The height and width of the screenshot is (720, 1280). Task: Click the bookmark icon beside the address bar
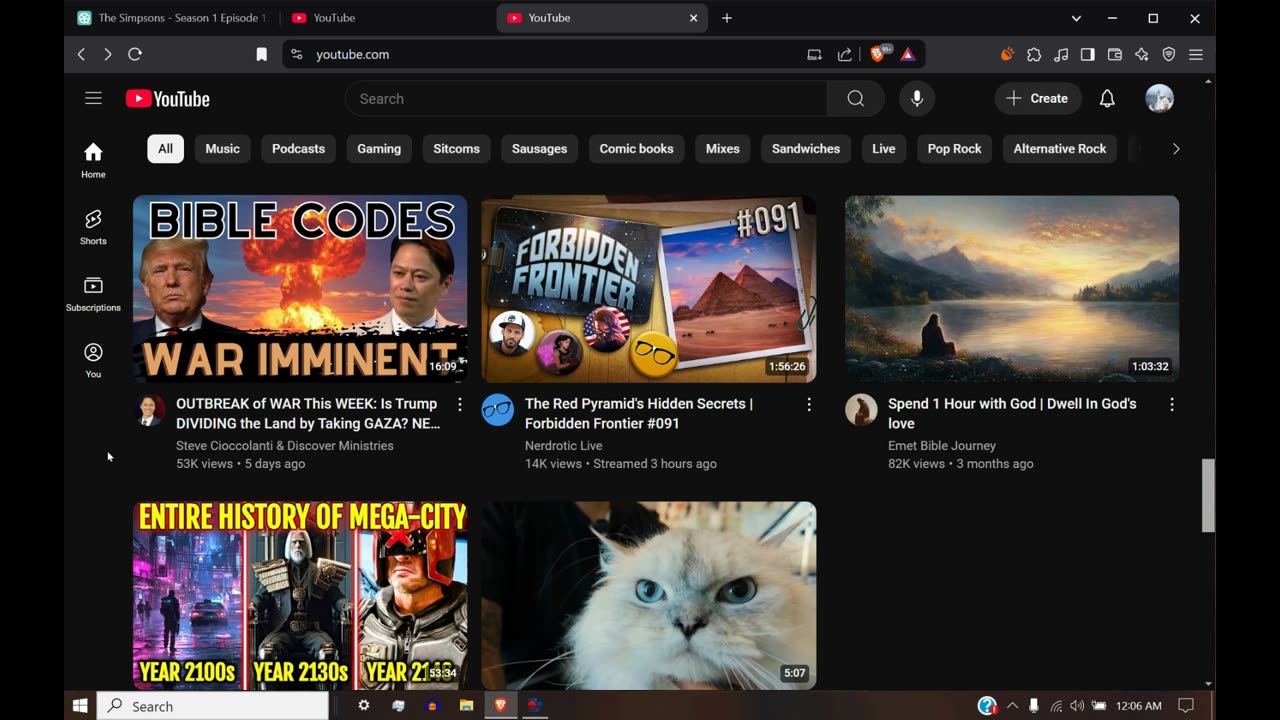coord(262,55)
